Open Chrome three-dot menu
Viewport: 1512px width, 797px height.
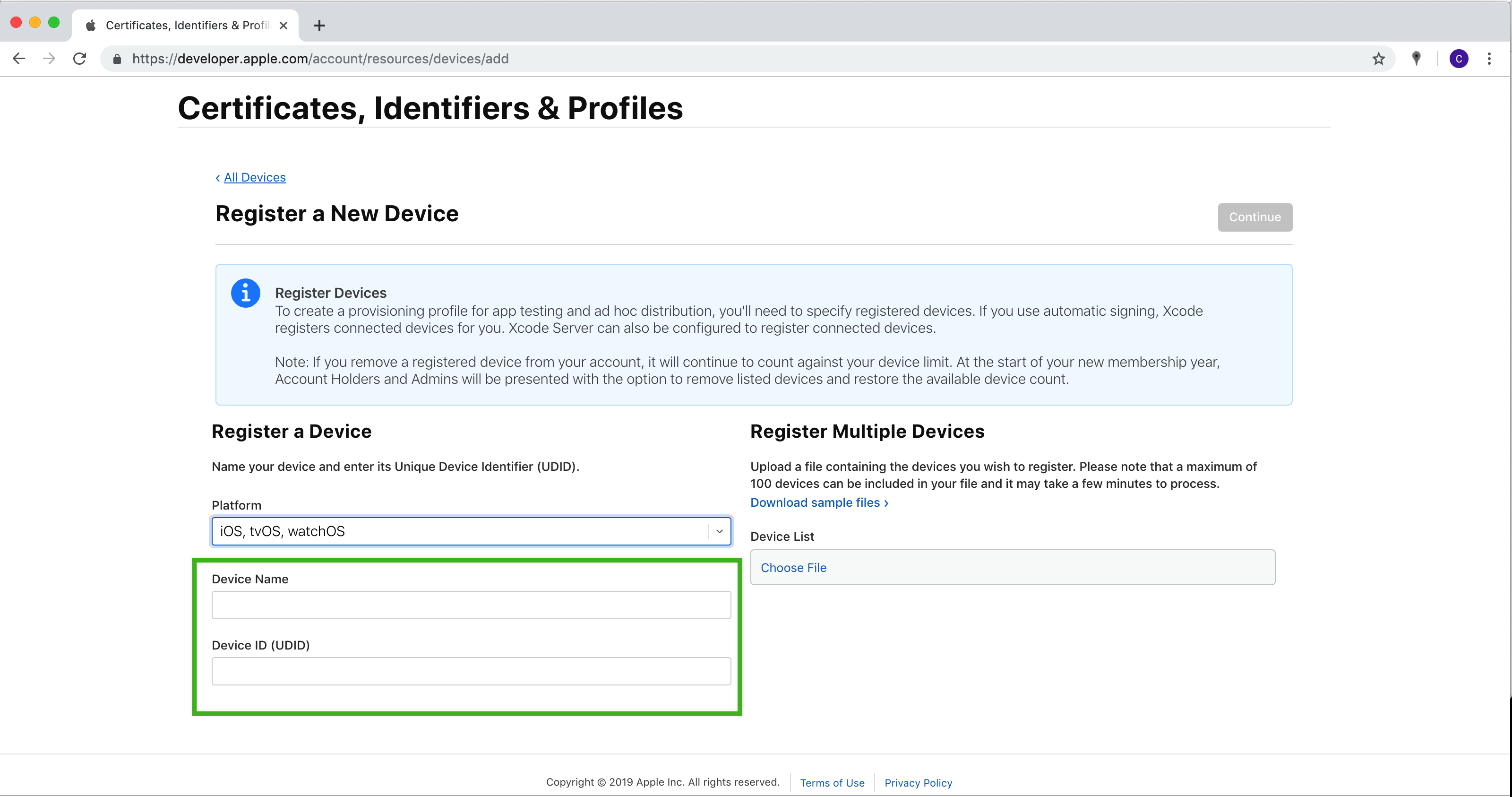(1489, 59)
